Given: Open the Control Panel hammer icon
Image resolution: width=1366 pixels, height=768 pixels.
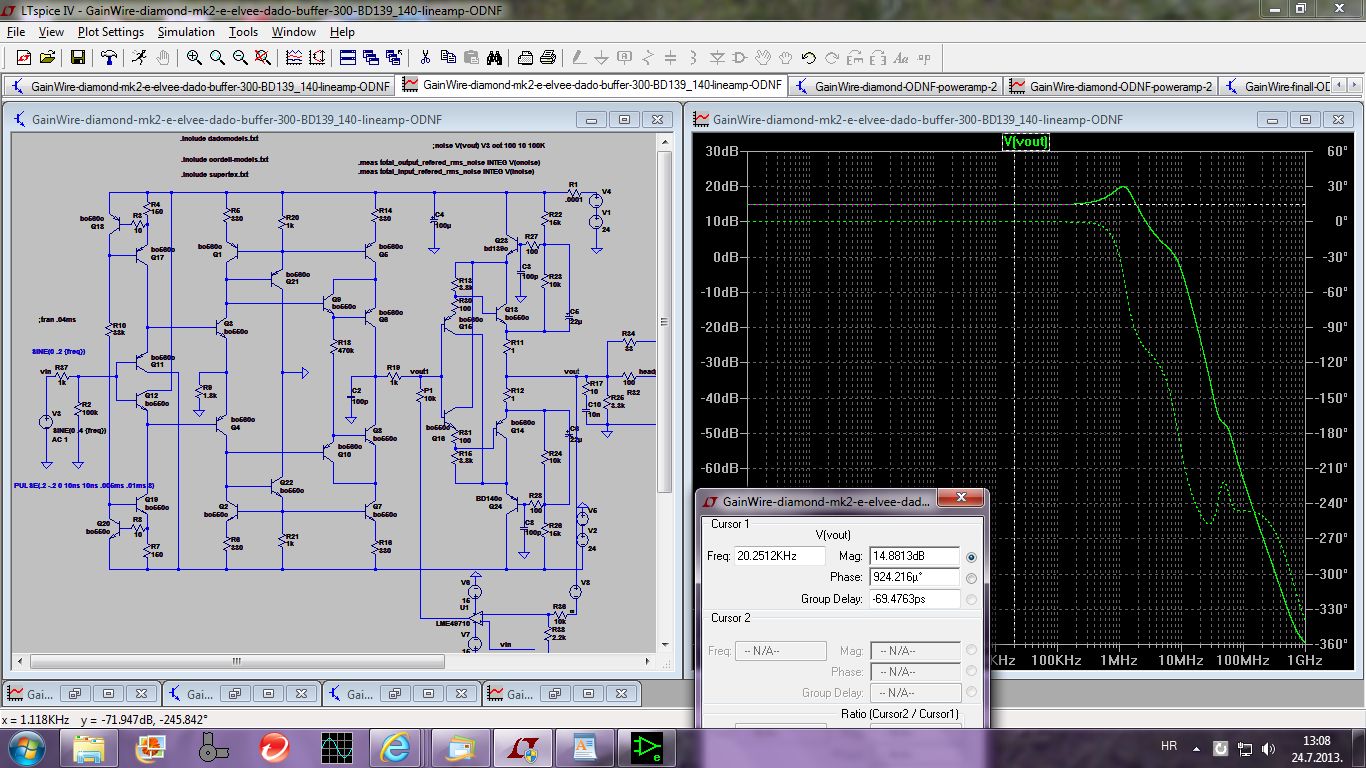Looking at the screenshot, I should pos(108,57).
